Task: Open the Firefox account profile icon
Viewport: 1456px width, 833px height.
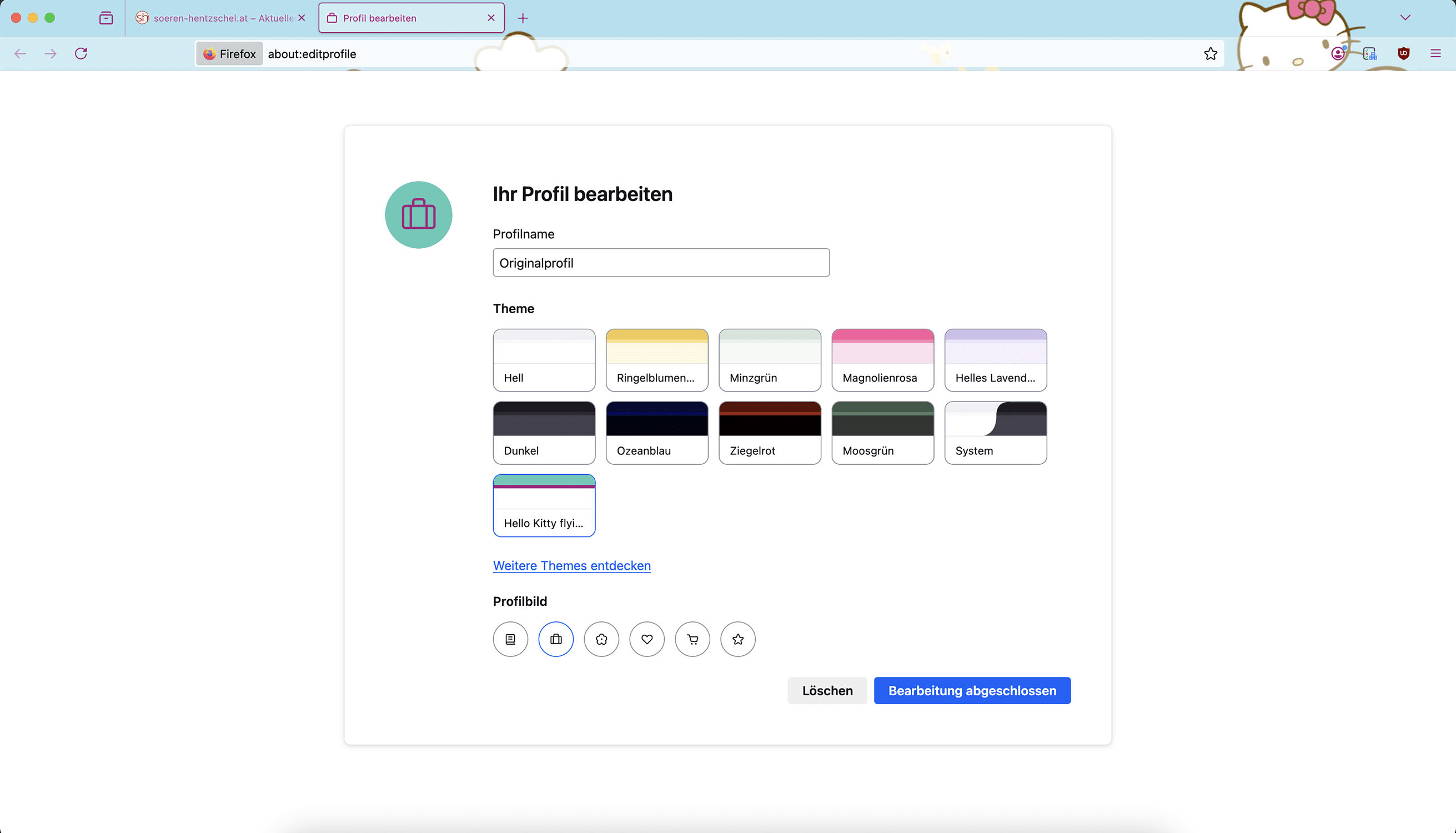Action: (x=1338, y=54)
